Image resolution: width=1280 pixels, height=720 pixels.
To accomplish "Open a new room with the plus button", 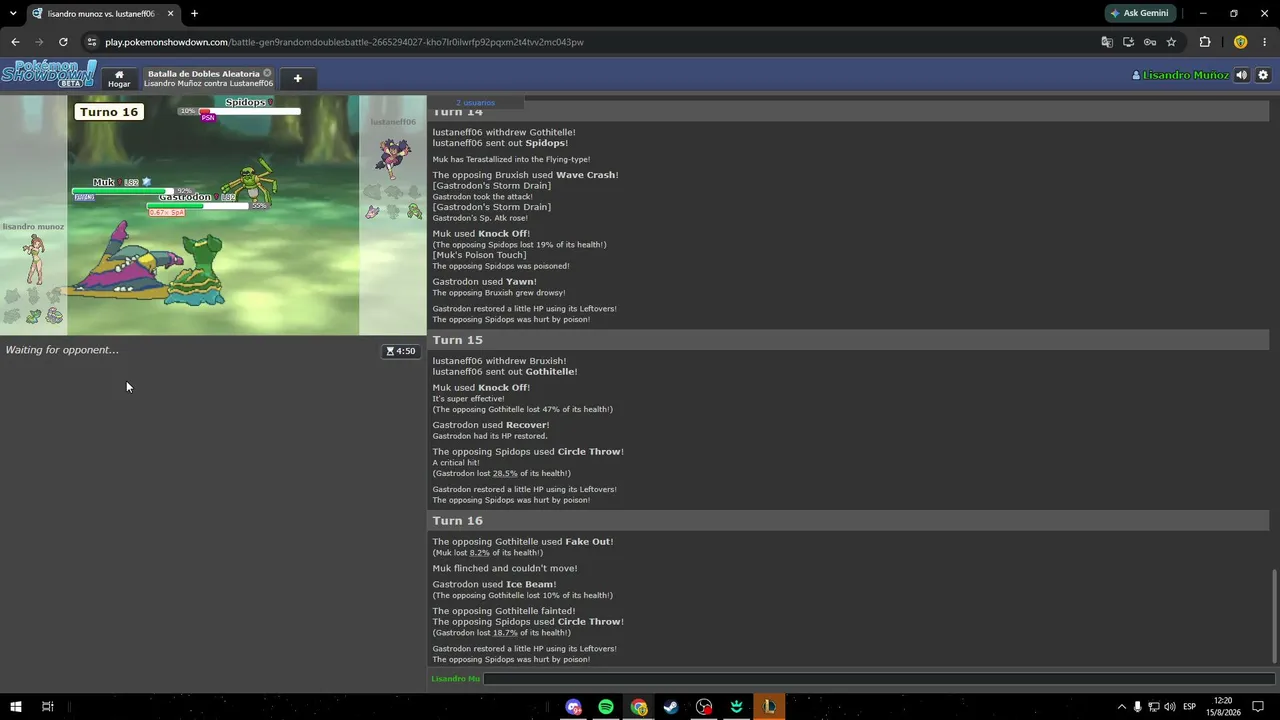I will [297, 78].
